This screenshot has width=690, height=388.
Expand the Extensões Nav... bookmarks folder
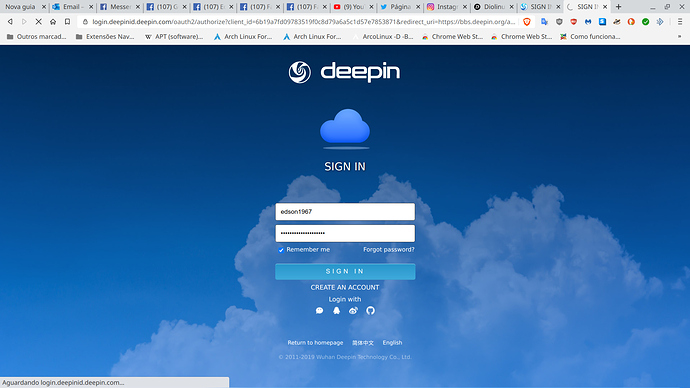click(105, 37)
